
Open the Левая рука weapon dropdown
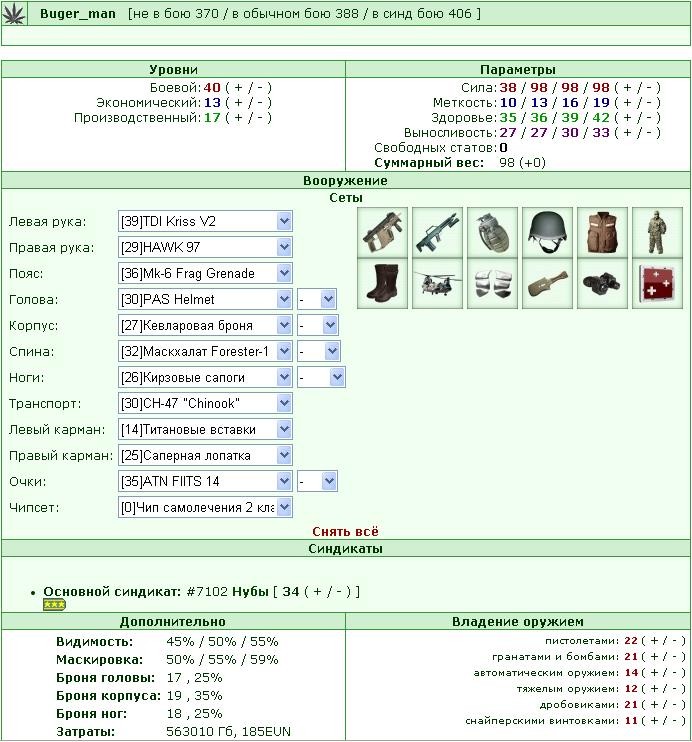pos(205,221)
